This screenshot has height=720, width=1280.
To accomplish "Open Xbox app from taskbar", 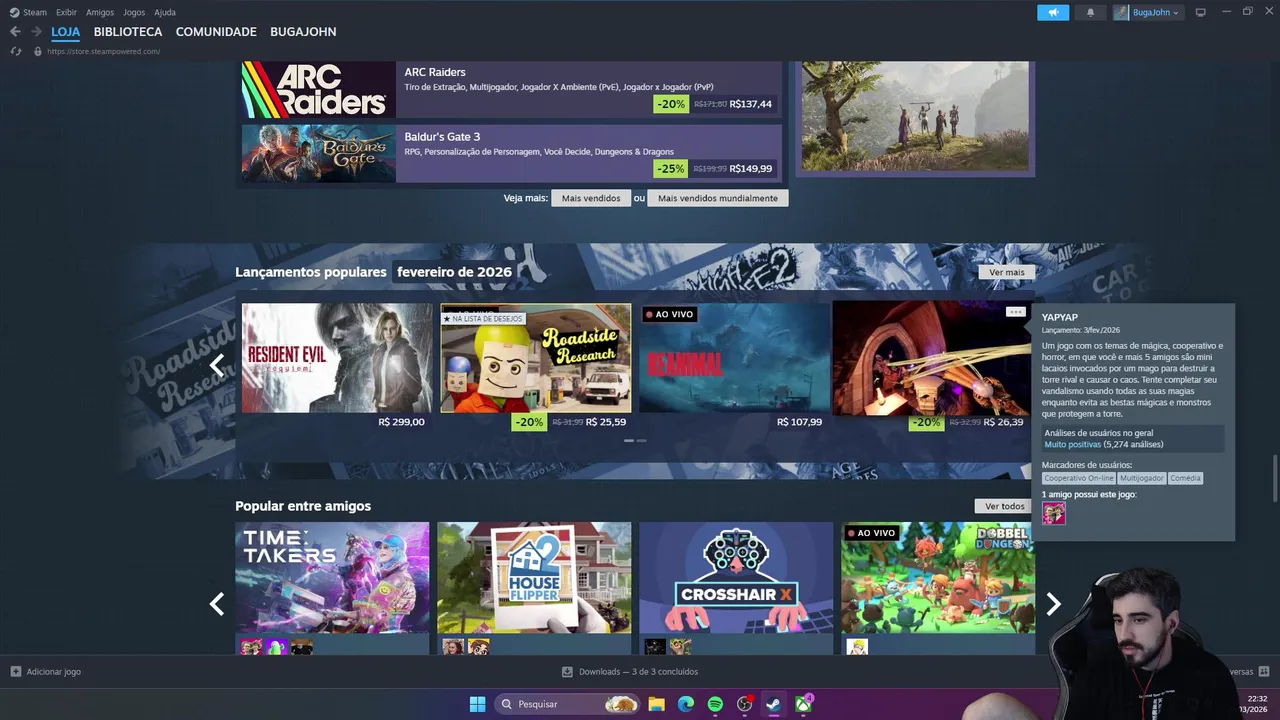I will point(803,704).
